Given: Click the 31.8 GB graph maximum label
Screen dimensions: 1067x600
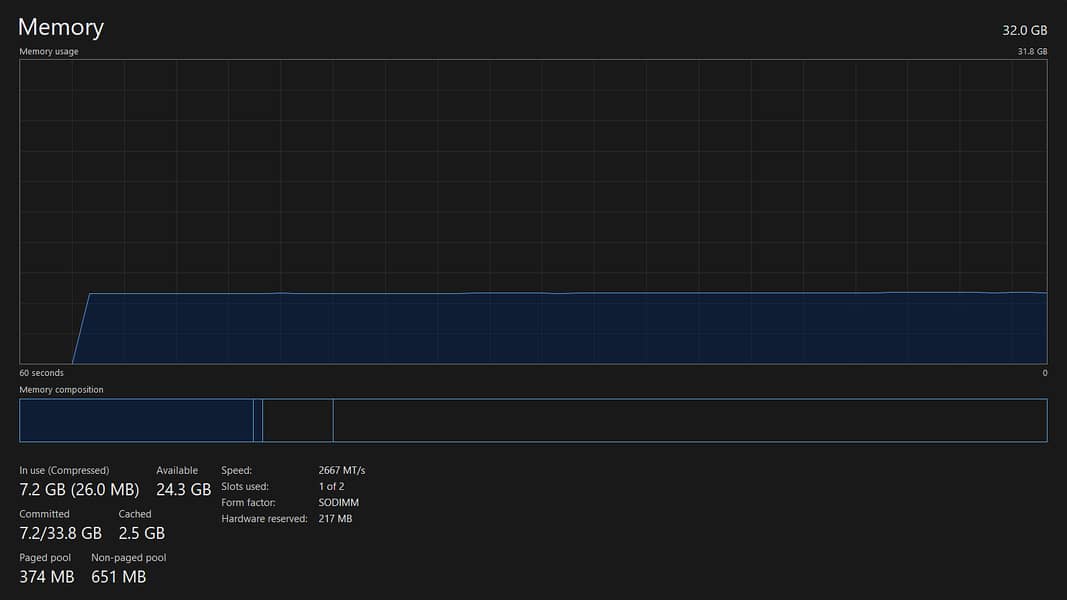Looking at the screenshot, I should click(x=1032, y=51).
